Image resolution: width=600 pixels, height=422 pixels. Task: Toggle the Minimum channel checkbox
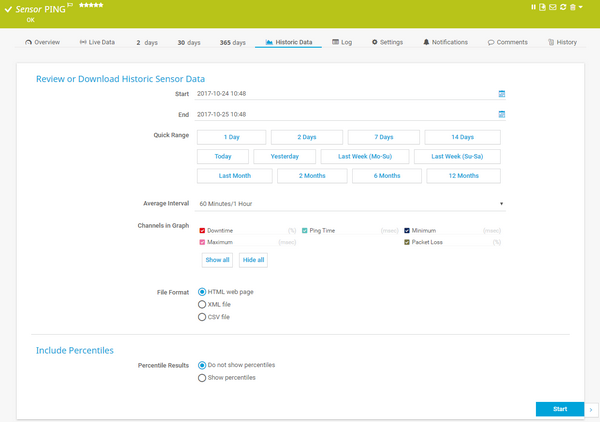coord(407,231)
